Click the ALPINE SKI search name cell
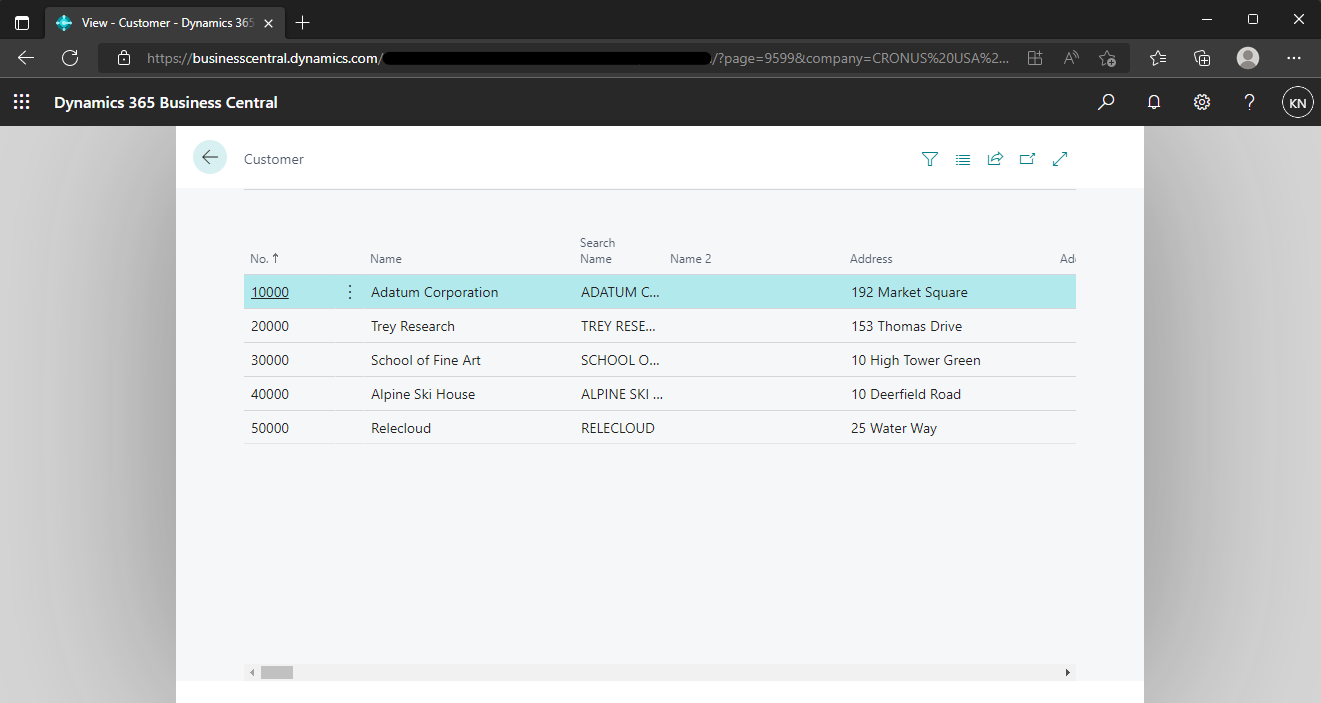The height and width of the screenshot is (703, 1321). pyautogui.click(x=622, y=394)
